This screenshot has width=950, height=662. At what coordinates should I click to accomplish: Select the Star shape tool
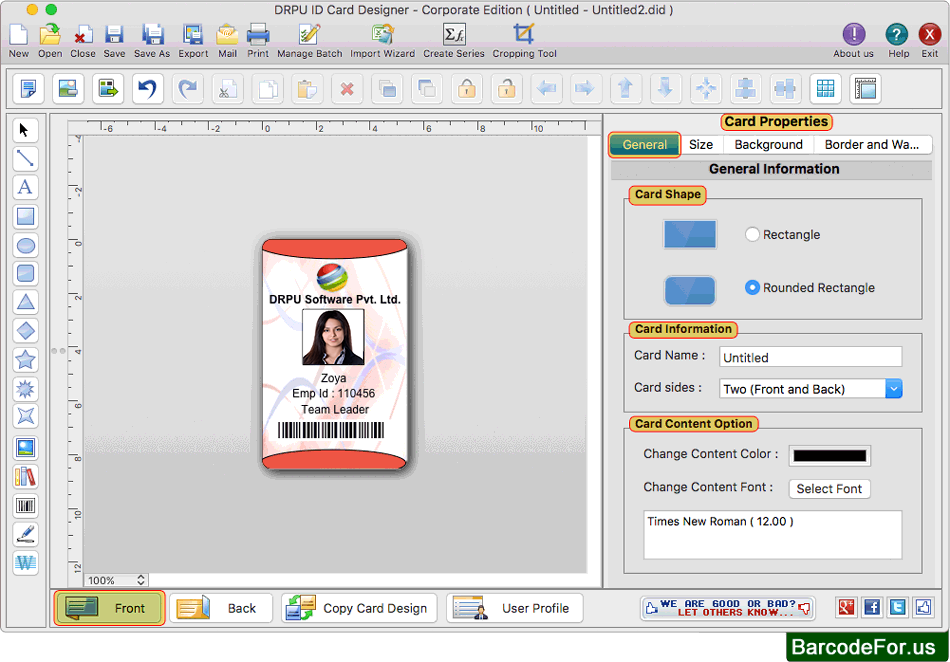point(25,360)
